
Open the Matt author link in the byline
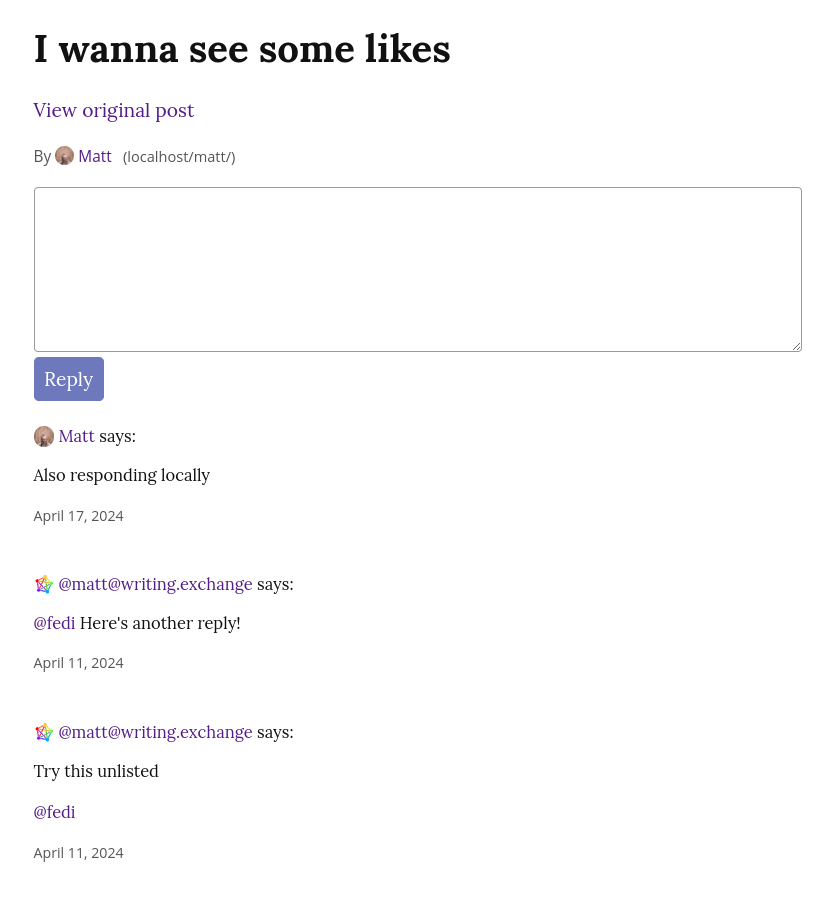(x=95, y=156)
